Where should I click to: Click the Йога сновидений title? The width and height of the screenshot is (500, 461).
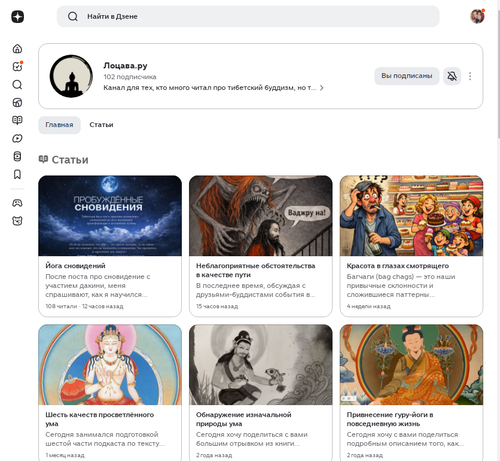coord(75,266)
